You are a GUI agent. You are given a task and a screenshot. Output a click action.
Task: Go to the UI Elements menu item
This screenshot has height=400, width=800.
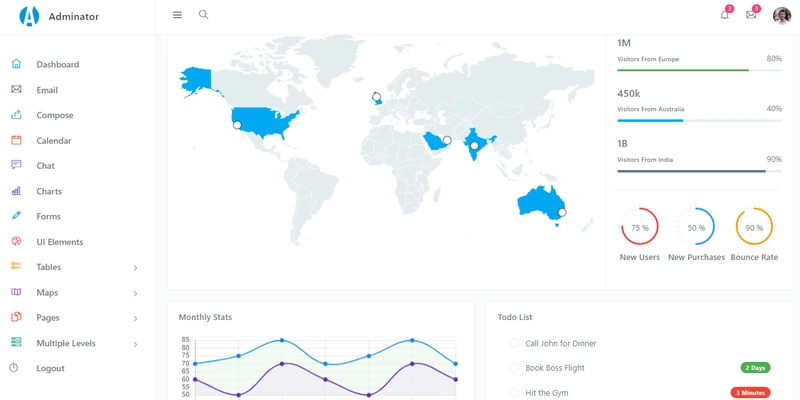(x=60, y=242)
